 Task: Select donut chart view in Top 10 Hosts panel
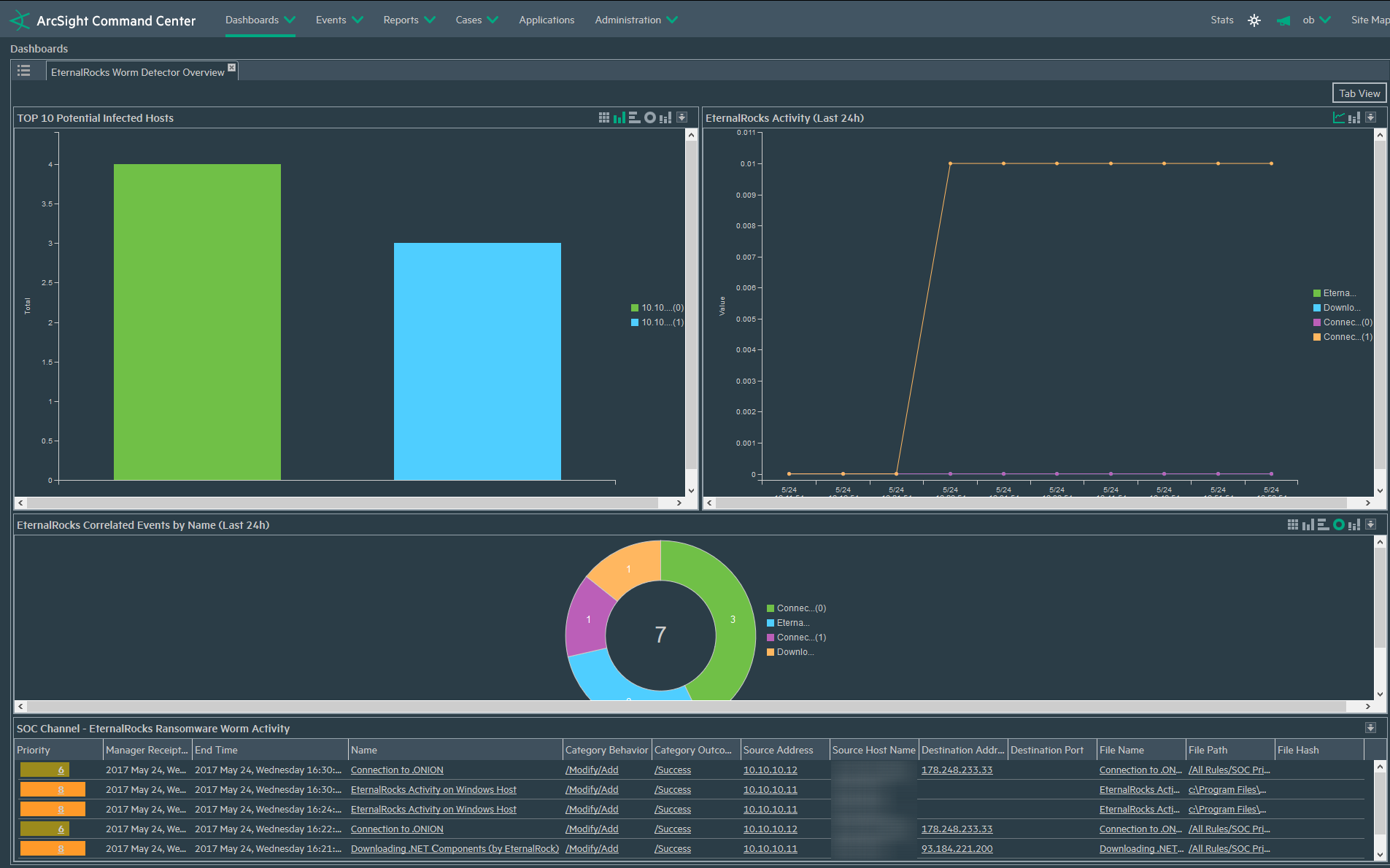pos(649,117)
